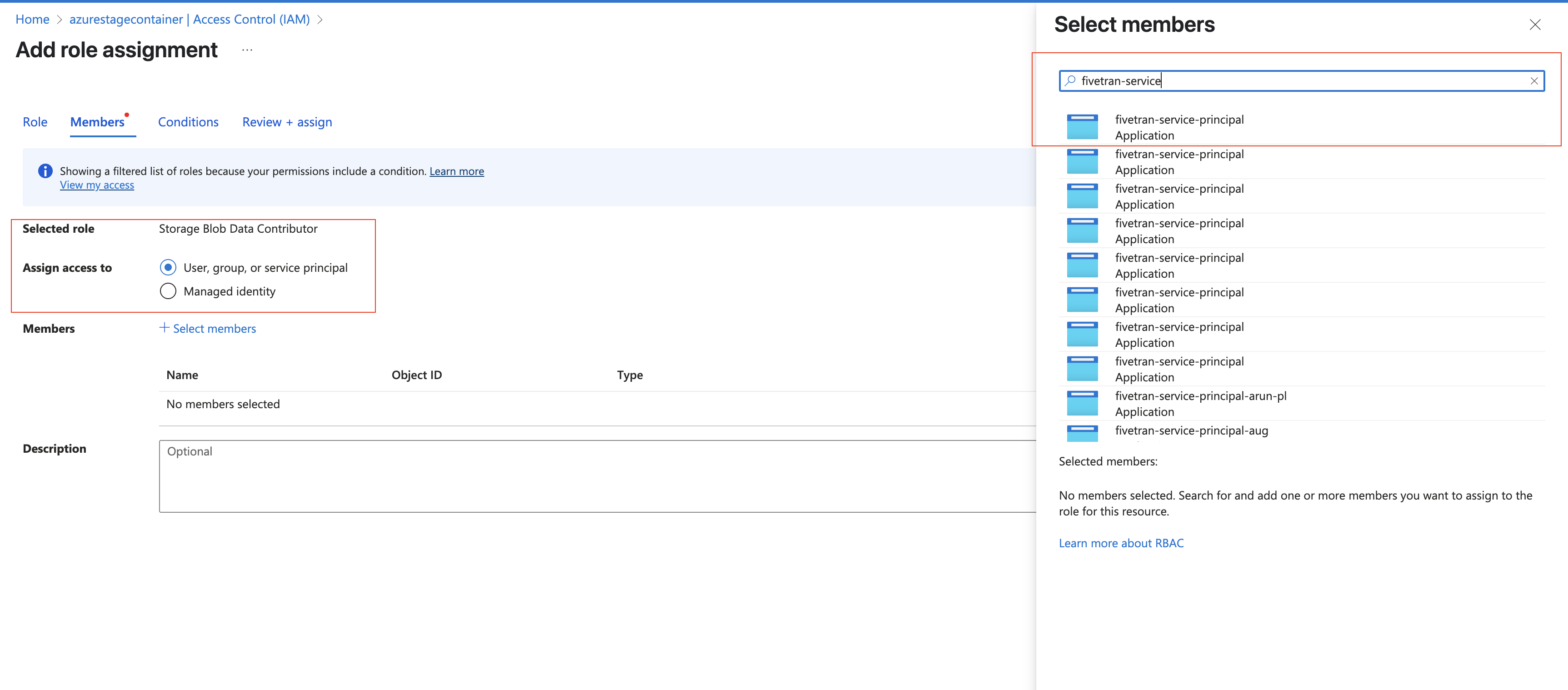
Task: Open azurestagecontainer Access Control (IAM) breadcrumb
Action: 190,20
